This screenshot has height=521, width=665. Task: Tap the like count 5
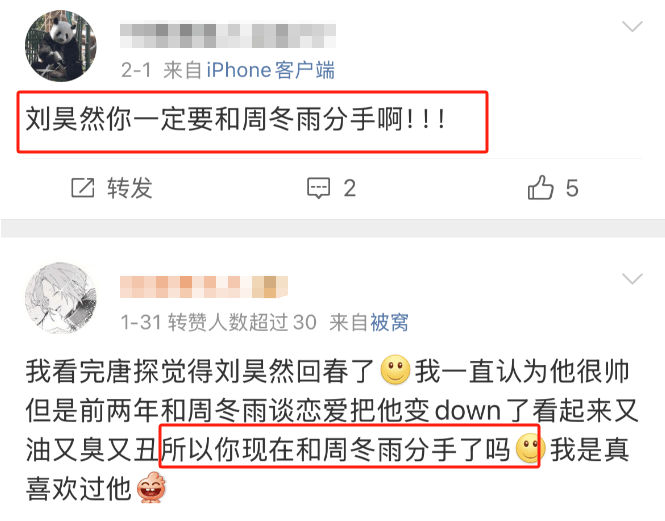(572, 188)
